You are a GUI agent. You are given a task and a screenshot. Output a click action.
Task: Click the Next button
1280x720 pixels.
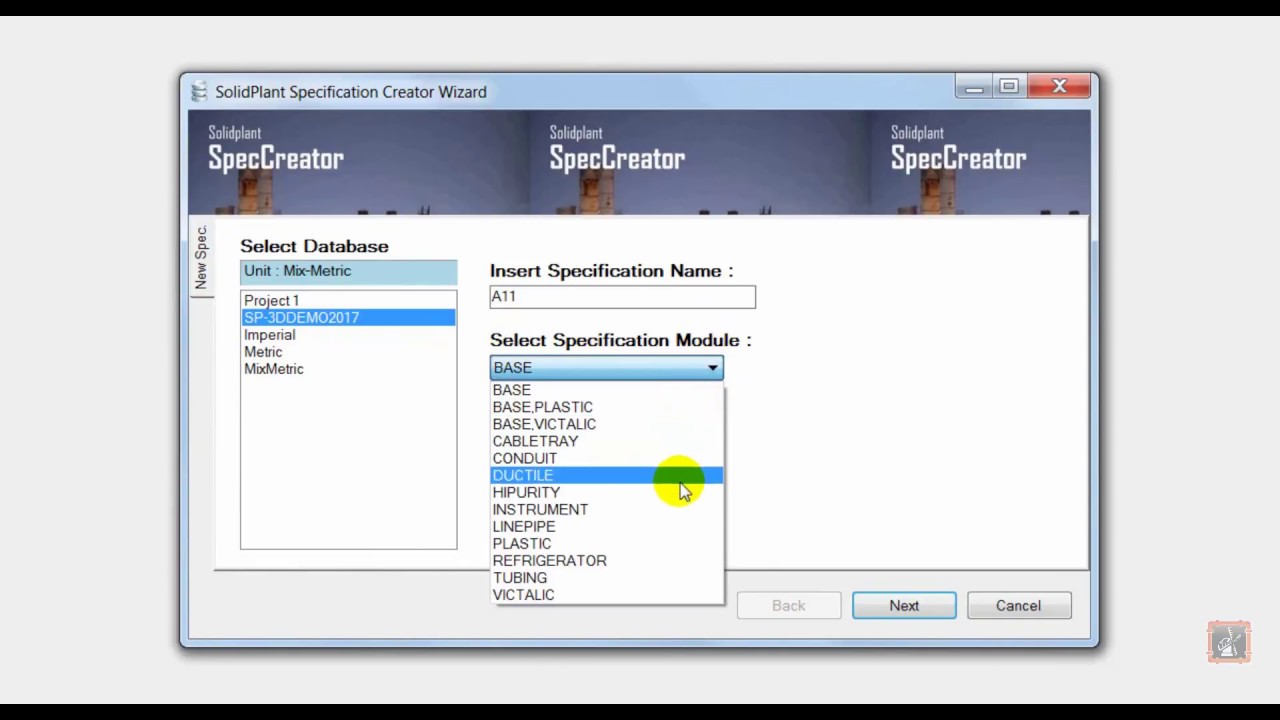click(904, 605)
